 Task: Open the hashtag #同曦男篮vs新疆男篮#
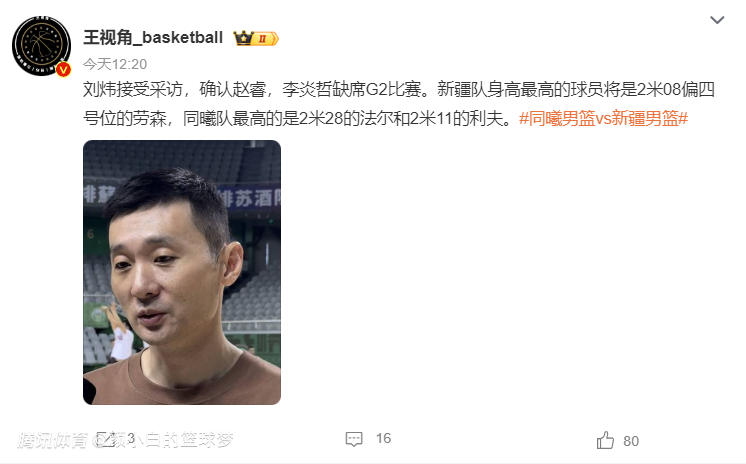click(603, 118)
